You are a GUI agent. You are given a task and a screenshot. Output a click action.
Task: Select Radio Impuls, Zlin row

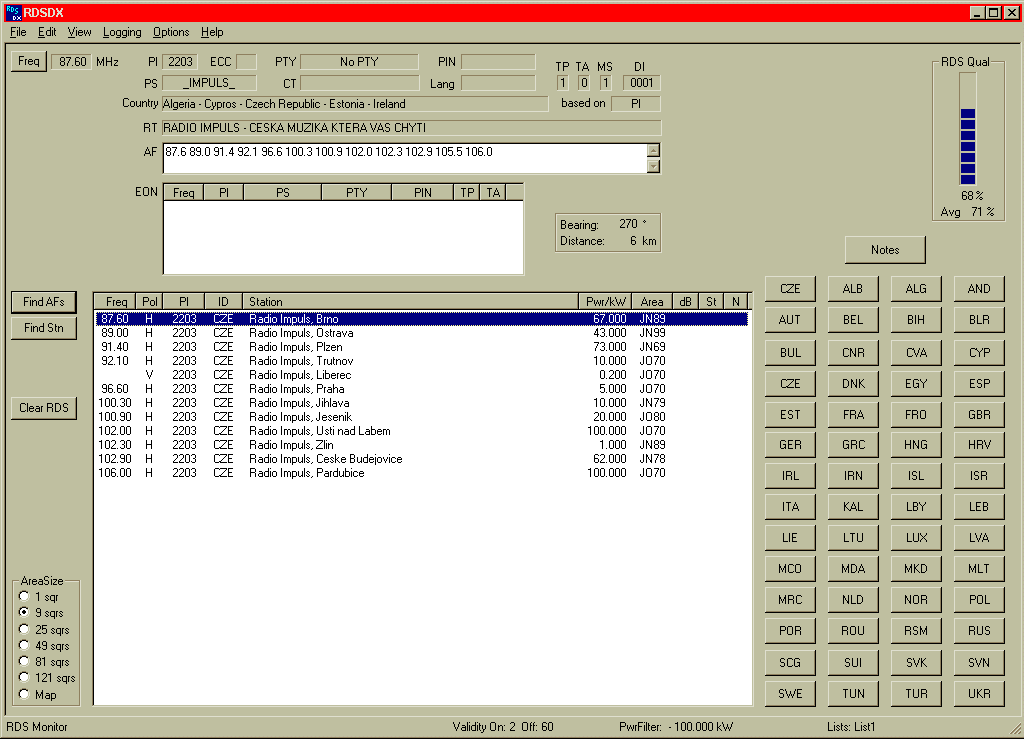click(x=421, y=445)
